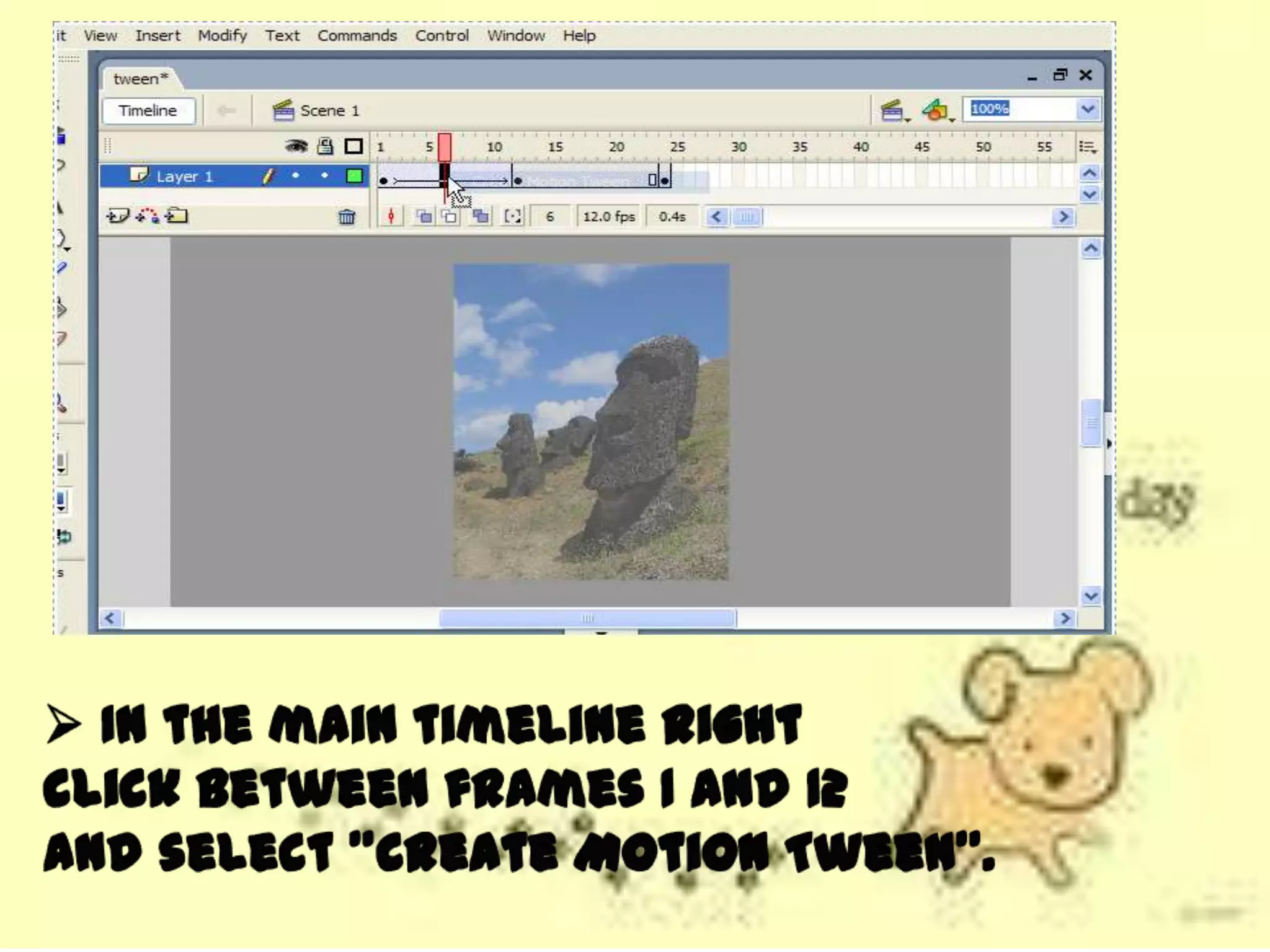The image size is (1270, 952).
Task: Toggle the lock dot for Layer 1
Action: tap(324, 177)
